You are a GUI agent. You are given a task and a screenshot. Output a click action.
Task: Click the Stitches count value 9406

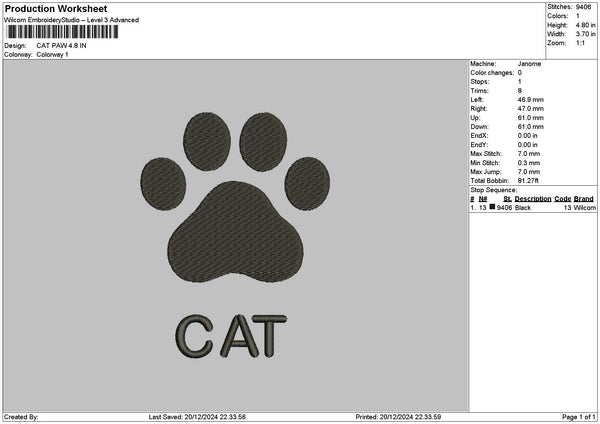pos(584,7)
